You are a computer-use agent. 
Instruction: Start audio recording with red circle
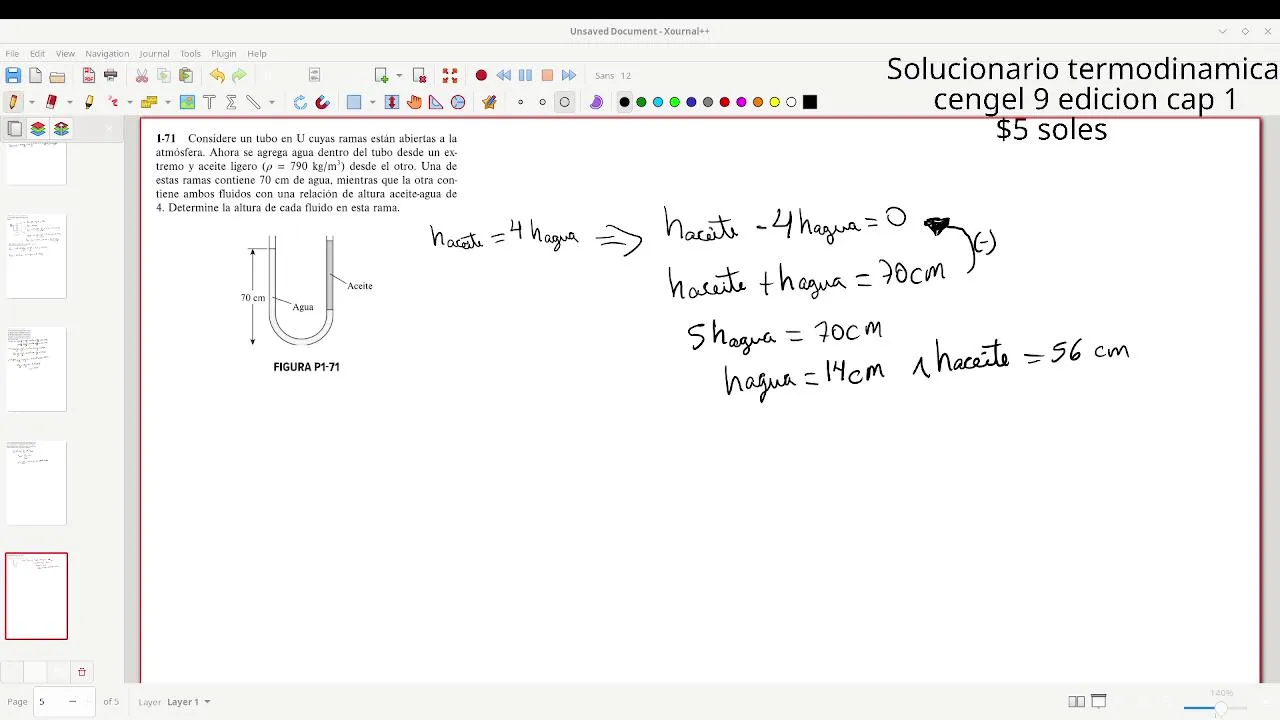481,75
